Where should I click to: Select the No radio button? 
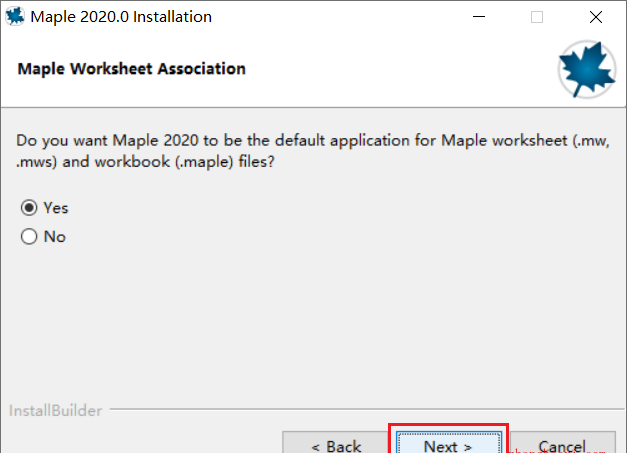29,237
